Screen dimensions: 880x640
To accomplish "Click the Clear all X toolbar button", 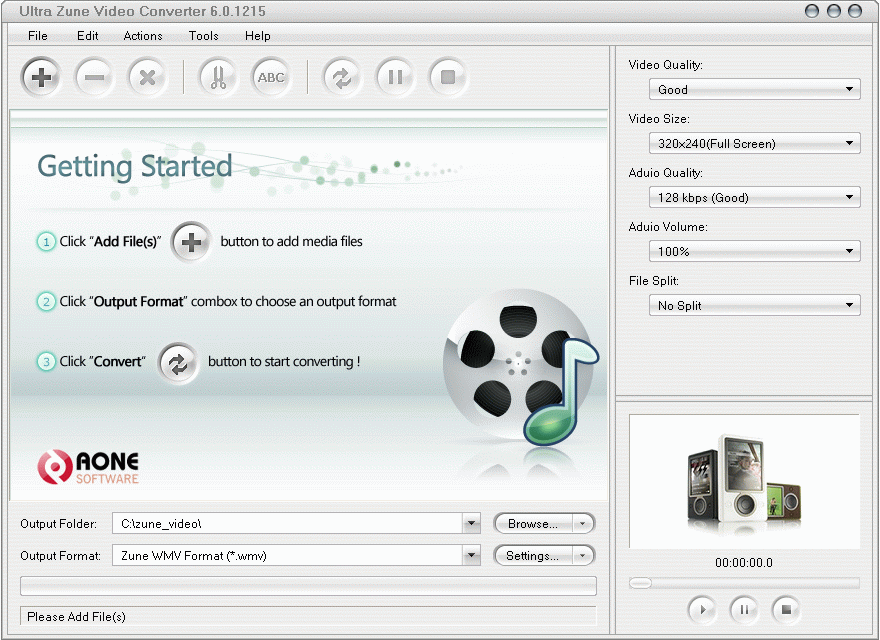I will tap(147, 77).
